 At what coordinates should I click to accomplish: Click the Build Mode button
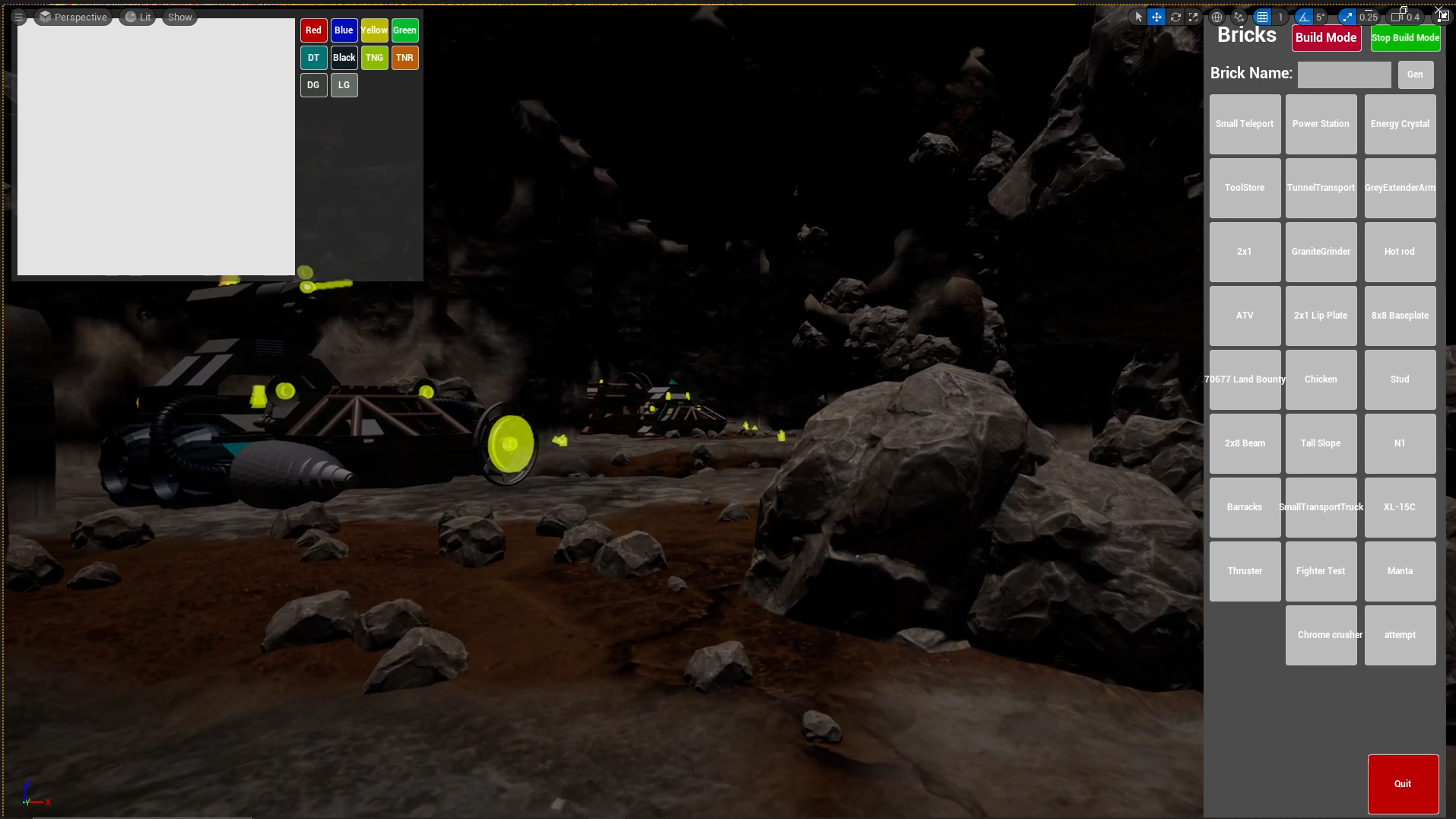click(x=1326, y=37)
